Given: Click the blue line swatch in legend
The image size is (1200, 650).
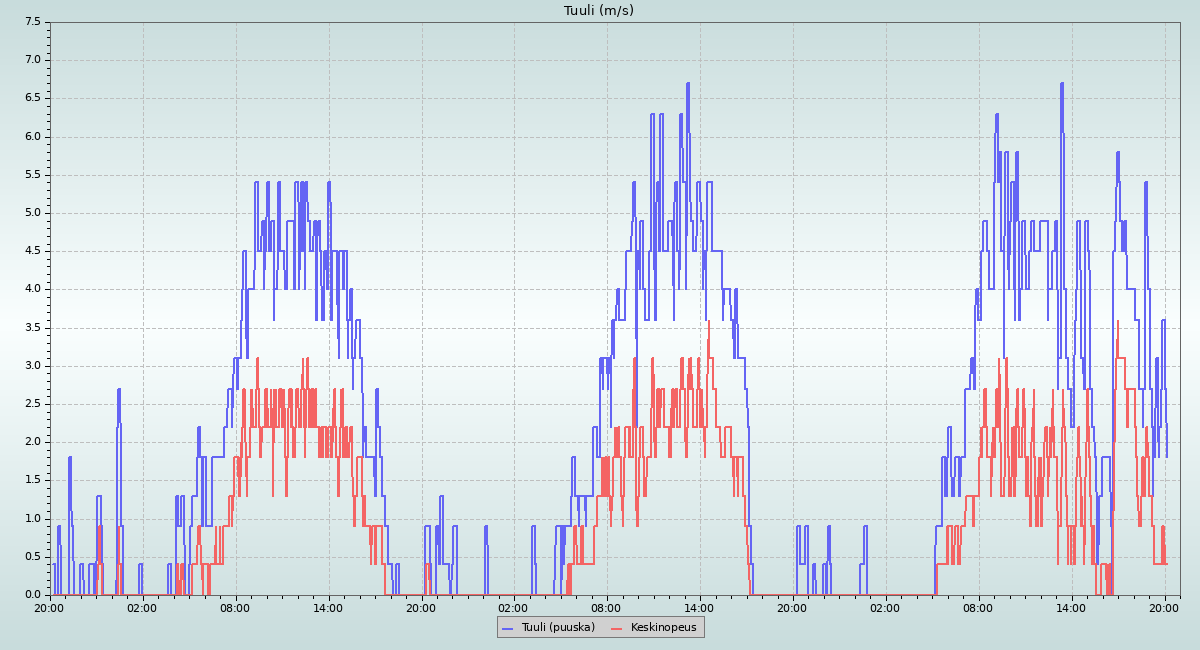Looking at the screenshot, I should [508, 627].
